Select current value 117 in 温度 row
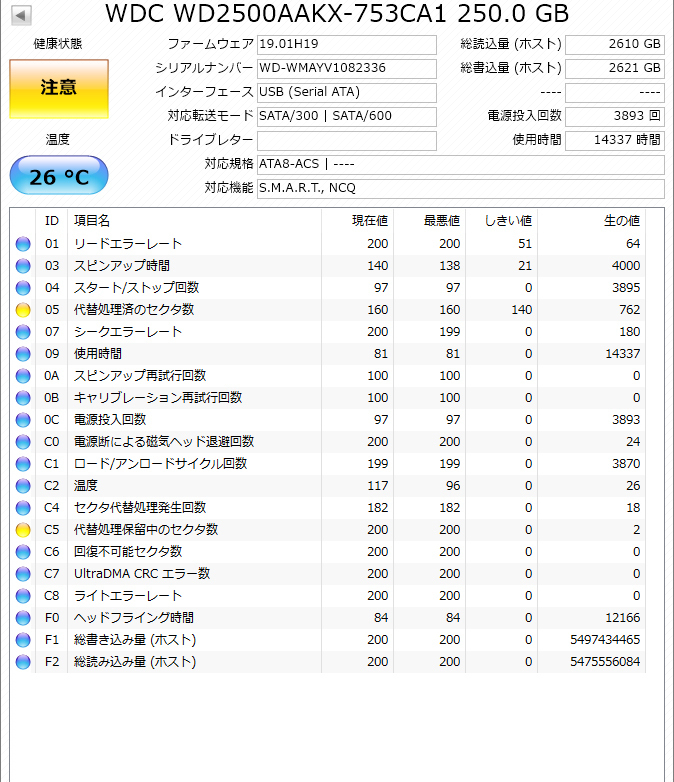Image resolution: width=674 pixels, height=782 pixels. (x=378, y=486)
